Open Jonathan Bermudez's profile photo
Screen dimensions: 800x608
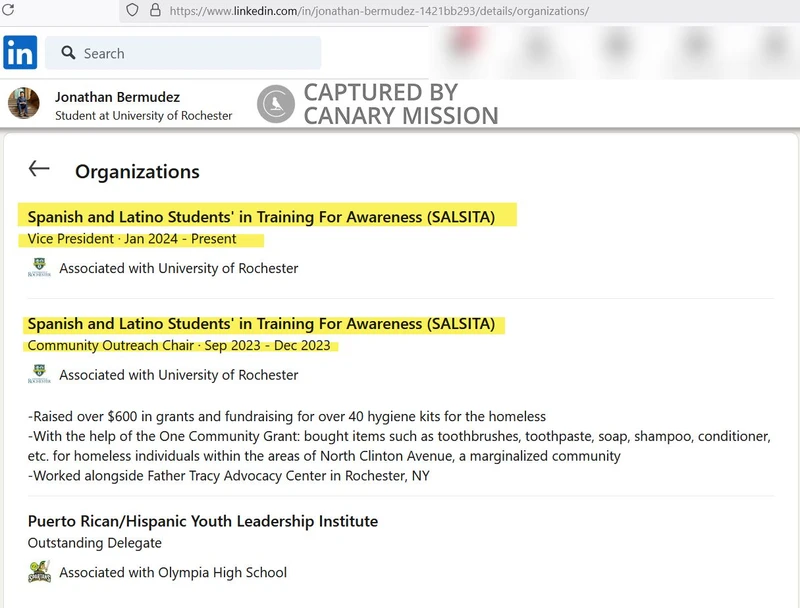click(x=23, y=103)
